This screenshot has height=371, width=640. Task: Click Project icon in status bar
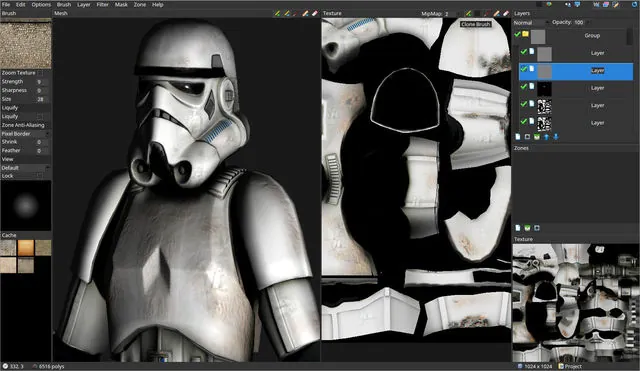[561, 366]
